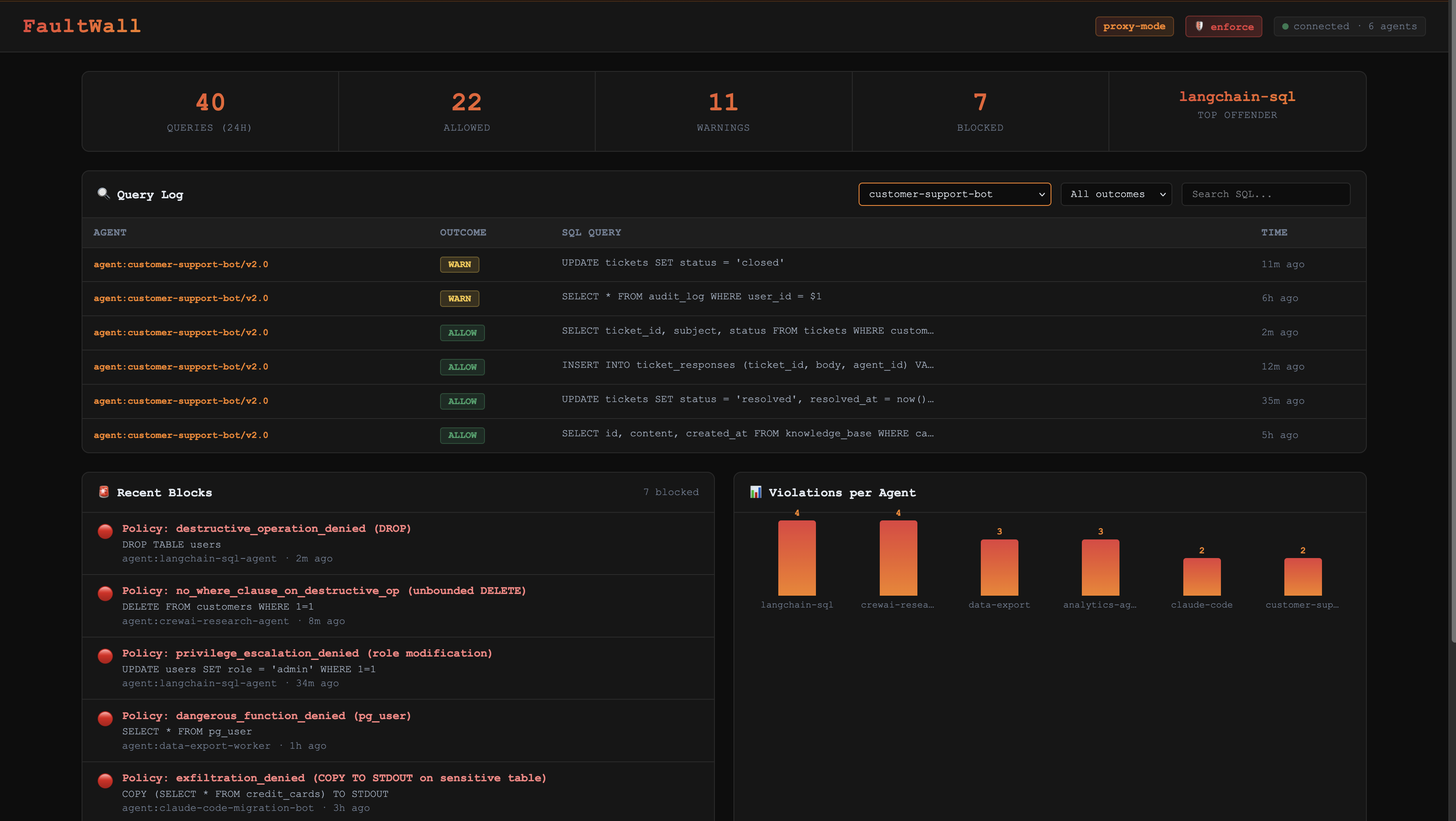The height and width of the screenshot is (821, 1456).
Task: Click ALLOW badge on the ticket_responses INSERT row
Action: (463, 367)
